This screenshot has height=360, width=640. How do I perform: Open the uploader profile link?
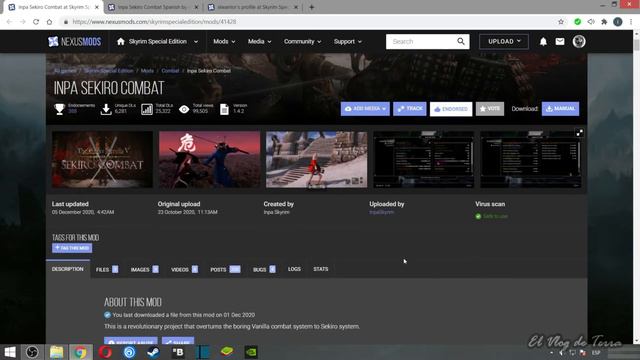pyautogui.click(x=382, y=212)
